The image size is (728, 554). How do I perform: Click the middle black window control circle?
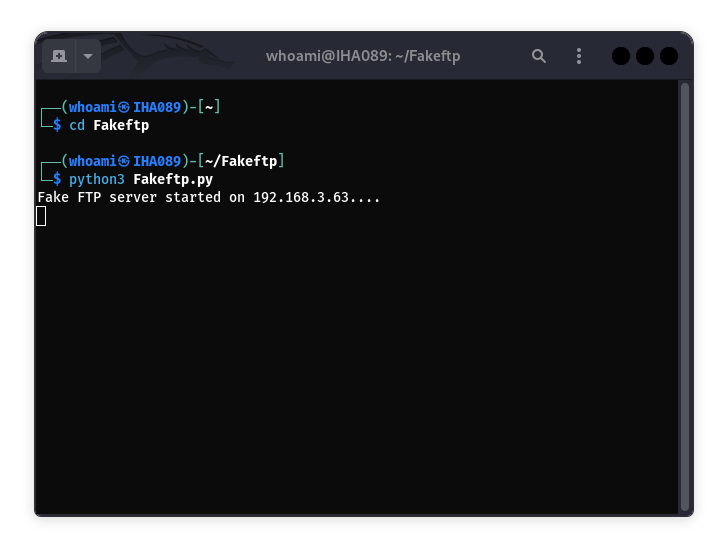pyautogui.click(x=645, y=56)
